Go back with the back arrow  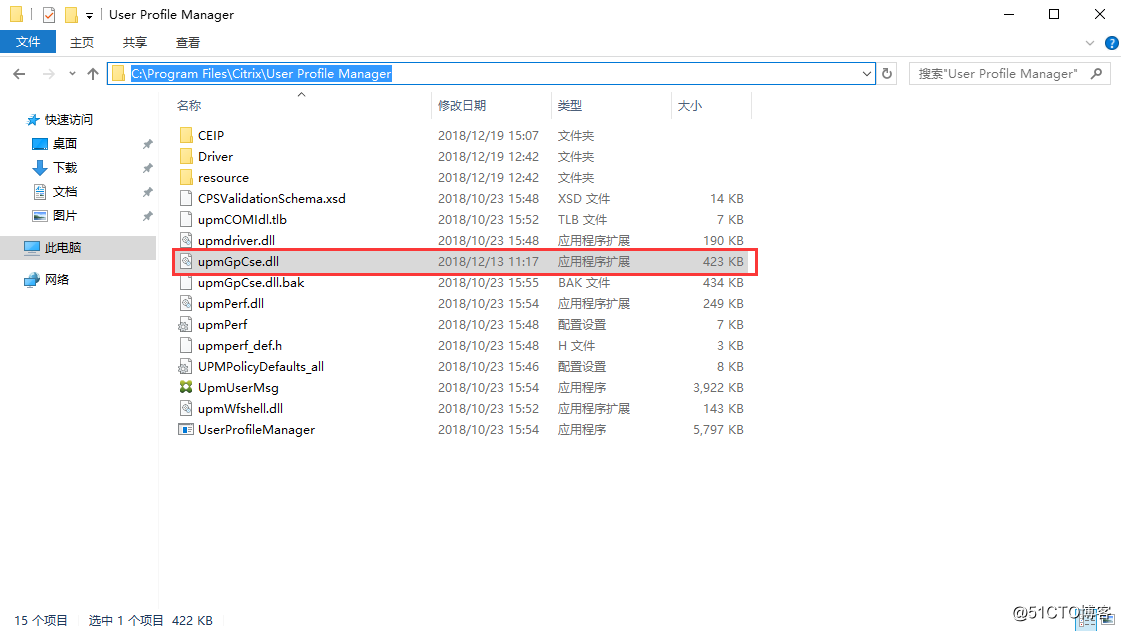click(x=19, y=74)
